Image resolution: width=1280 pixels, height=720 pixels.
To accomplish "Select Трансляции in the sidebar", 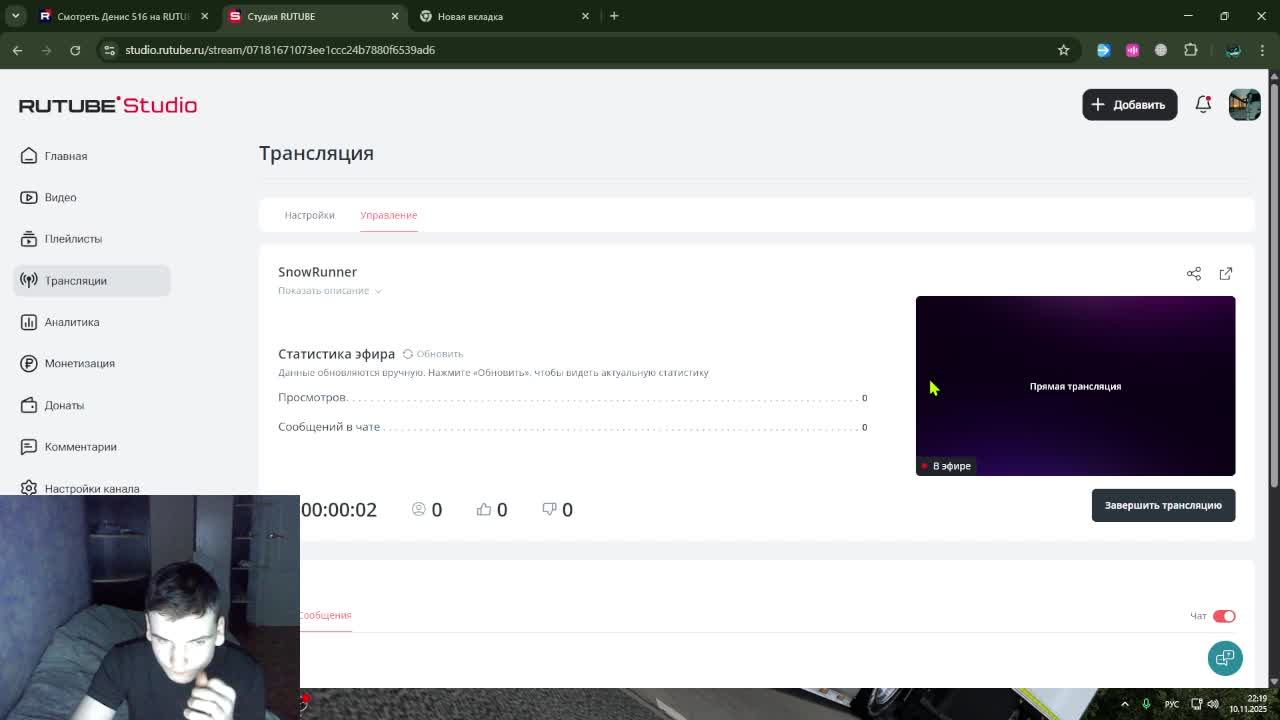I will pyautogui.click(x=92, y=280).
